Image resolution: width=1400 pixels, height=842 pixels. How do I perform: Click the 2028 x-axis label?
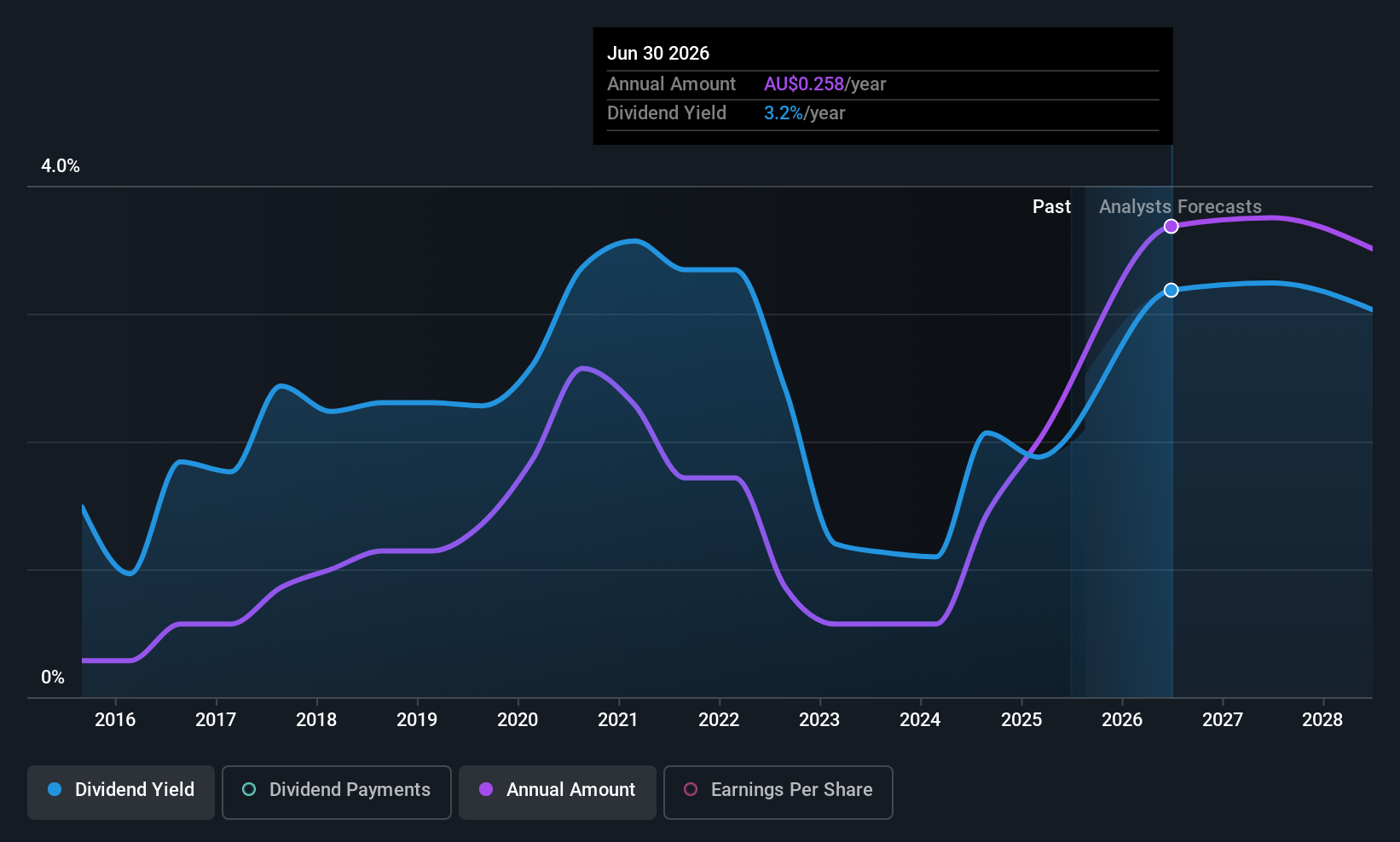click(x=1322, y=720)
